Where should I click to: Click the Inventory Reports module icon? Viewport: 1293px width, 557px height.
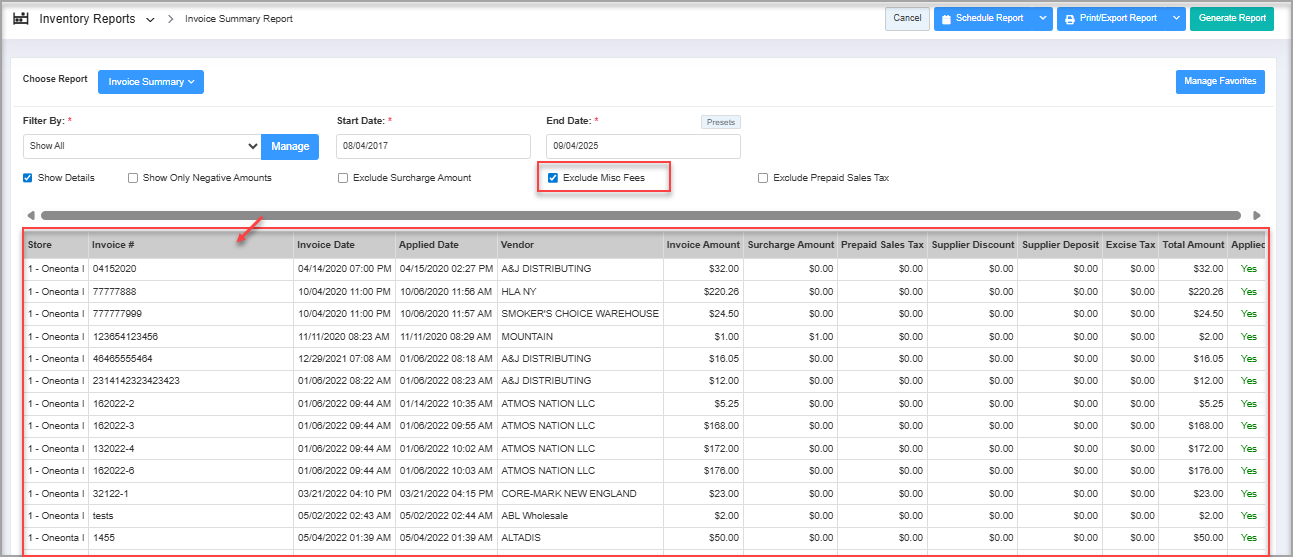coord(20,19)
